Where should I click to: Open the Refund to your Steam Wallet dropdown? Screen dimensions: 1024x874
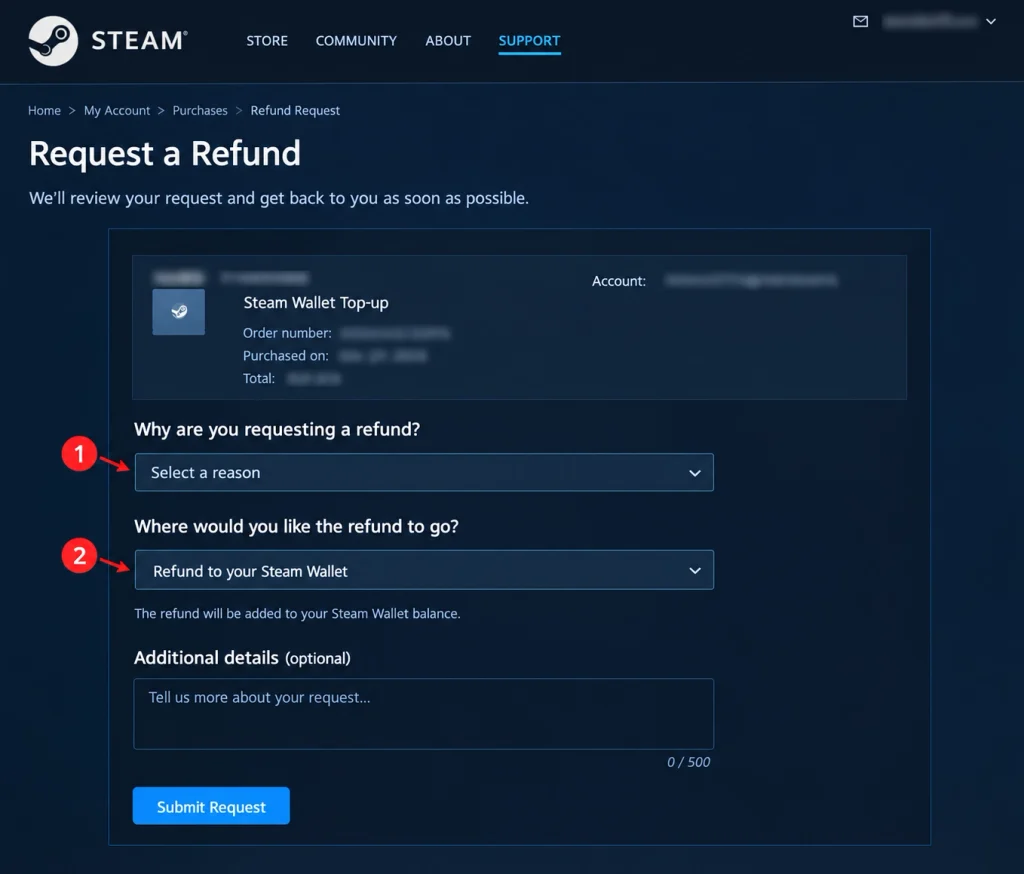point(424,570)
